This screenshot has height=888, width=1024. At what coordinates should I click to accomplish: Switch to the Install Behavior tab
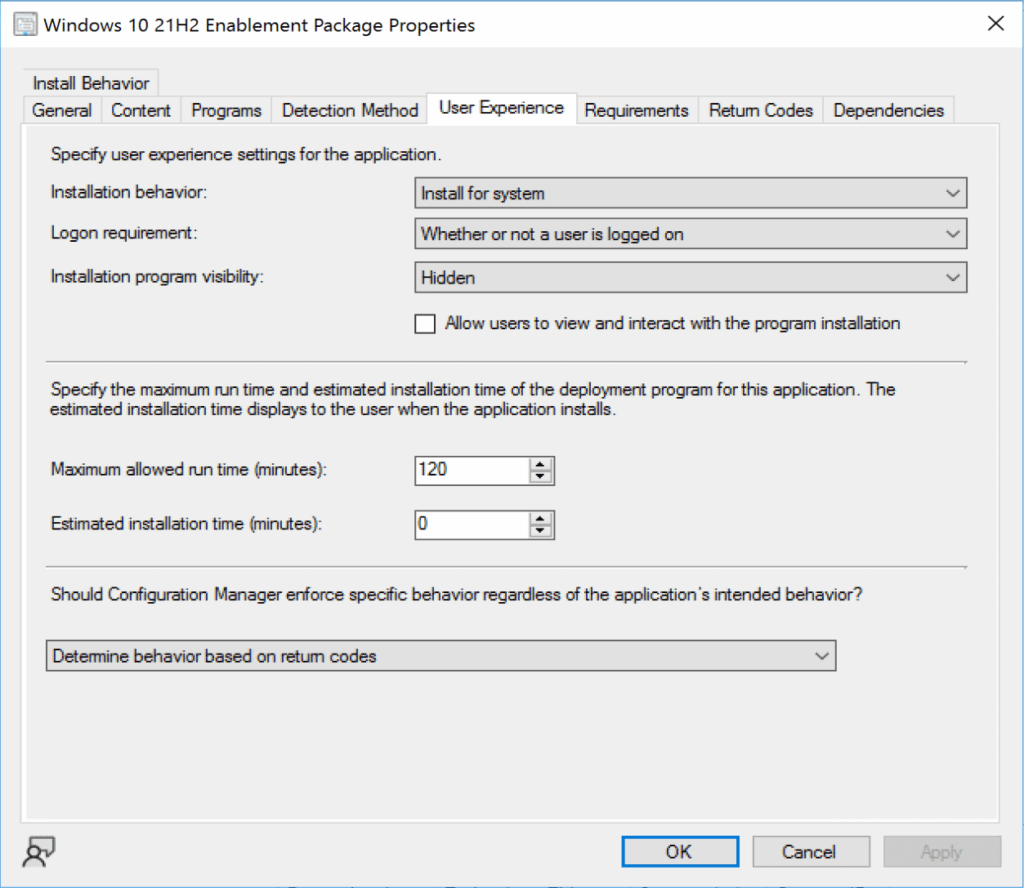90,83
